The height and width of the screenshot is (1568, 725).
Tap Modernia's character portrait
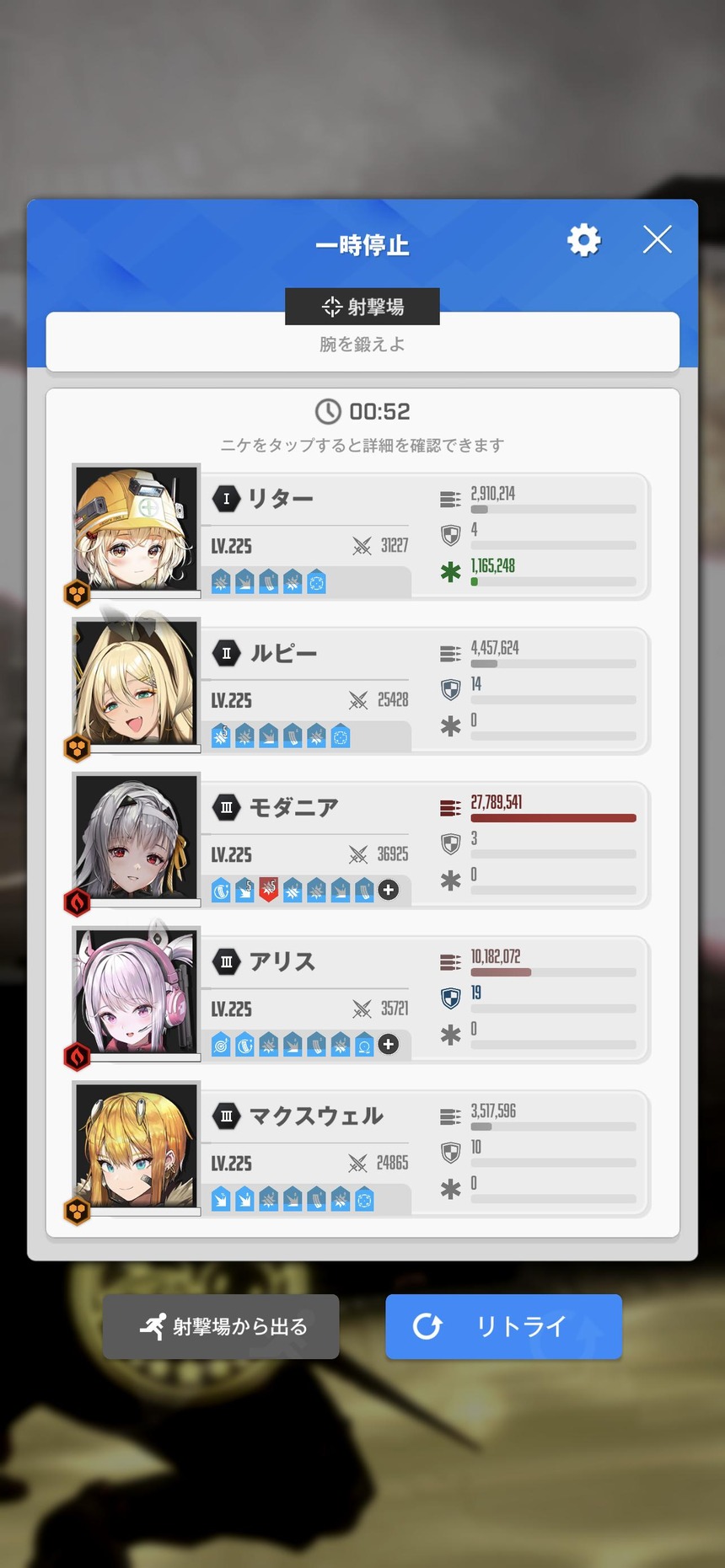136,837
